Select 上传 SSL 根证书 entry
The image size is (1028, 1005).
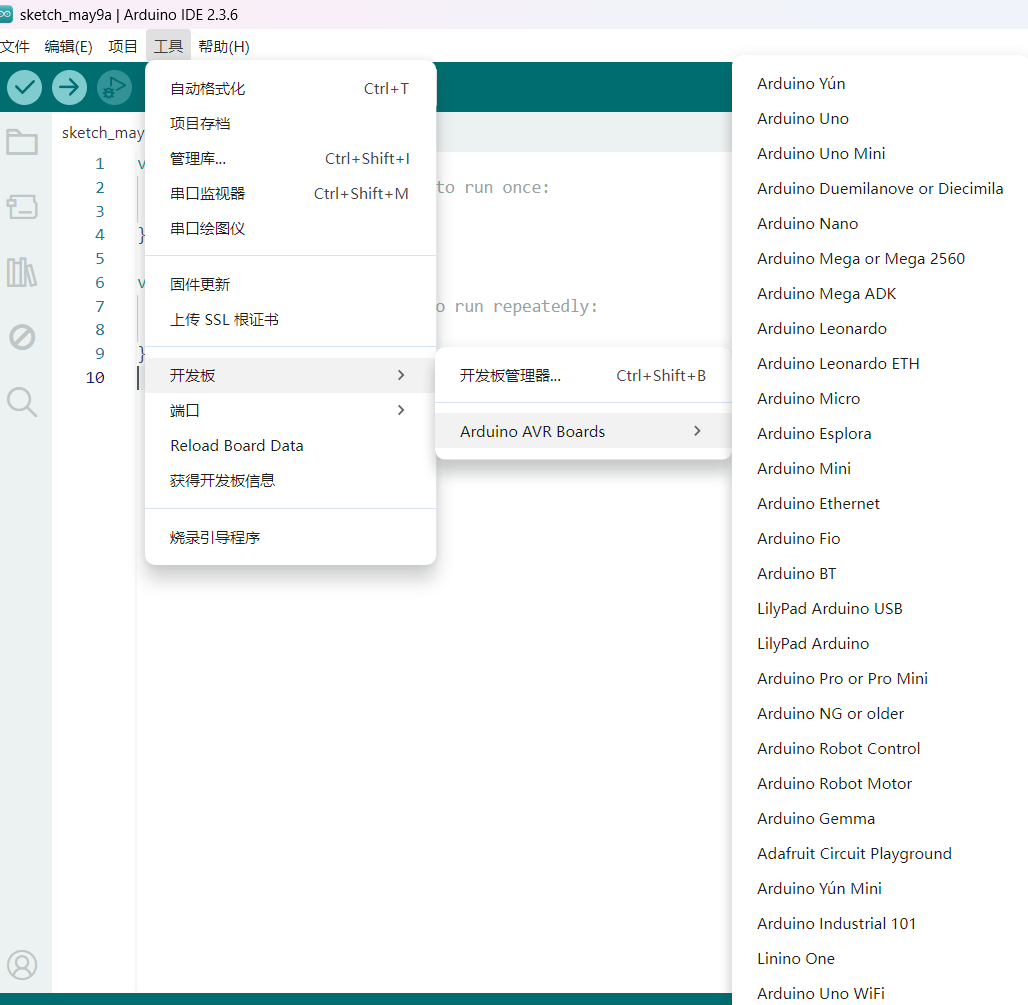290,319
